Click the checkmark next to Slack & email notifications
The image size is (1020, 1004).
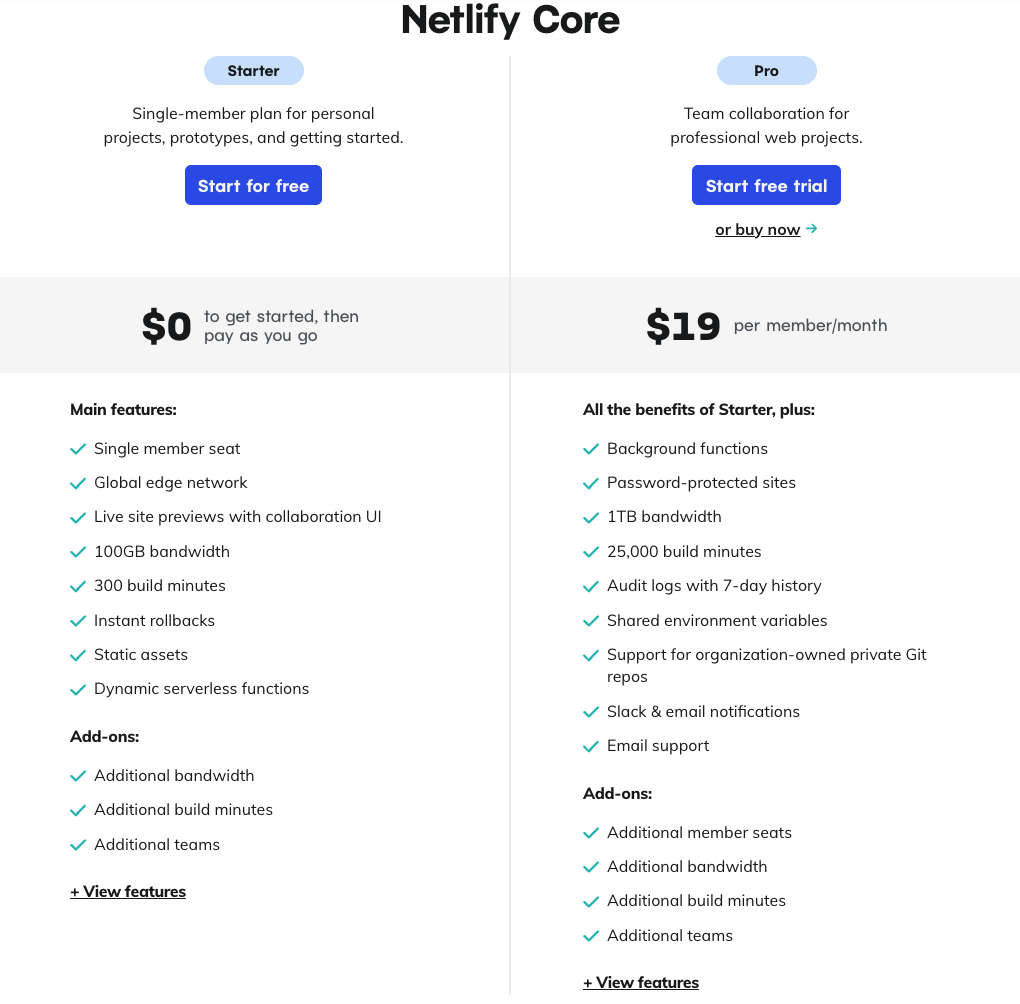point(591,712)
